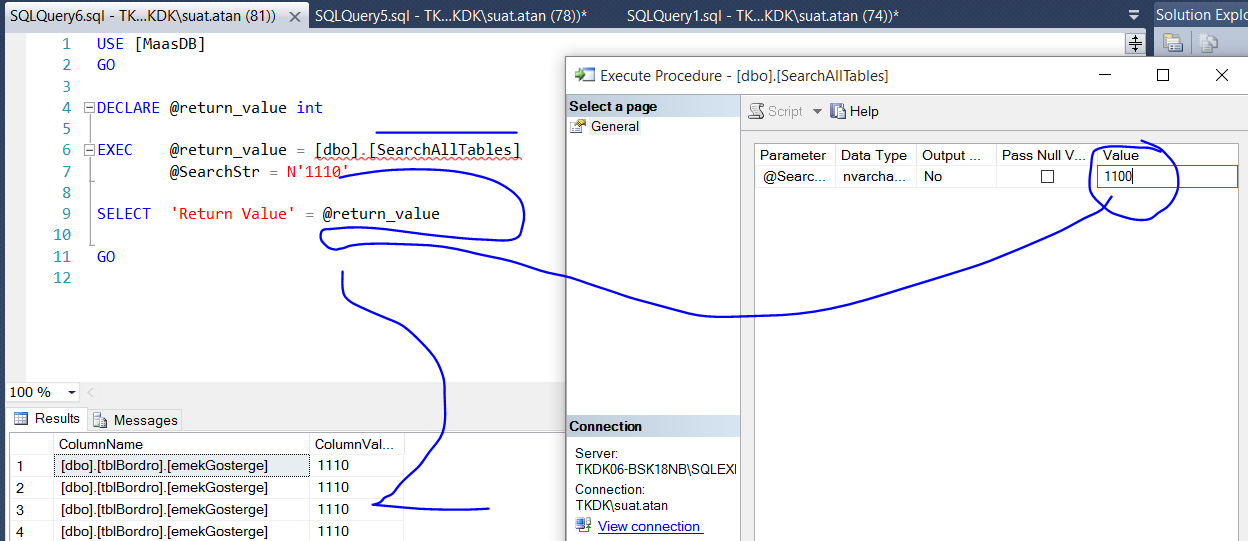Switch to the SQLQuery5.sql tab

451,15
